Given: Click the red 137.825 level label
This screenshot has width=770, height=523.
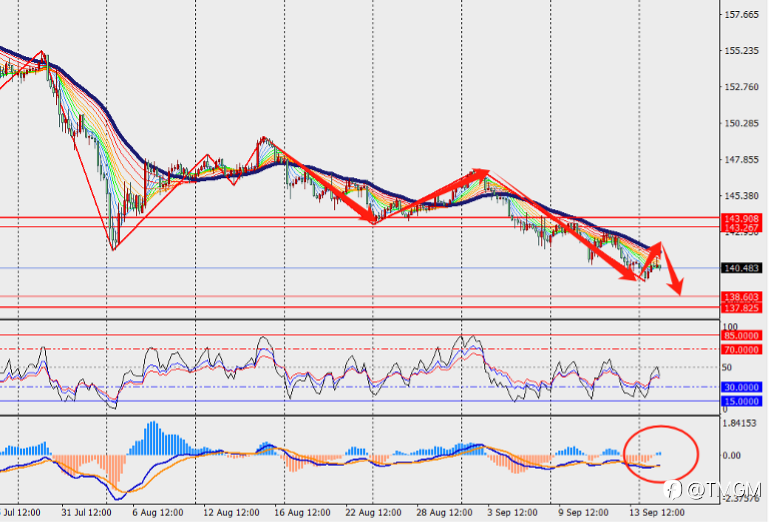Looking at the screenshot, I should (742, 308).
